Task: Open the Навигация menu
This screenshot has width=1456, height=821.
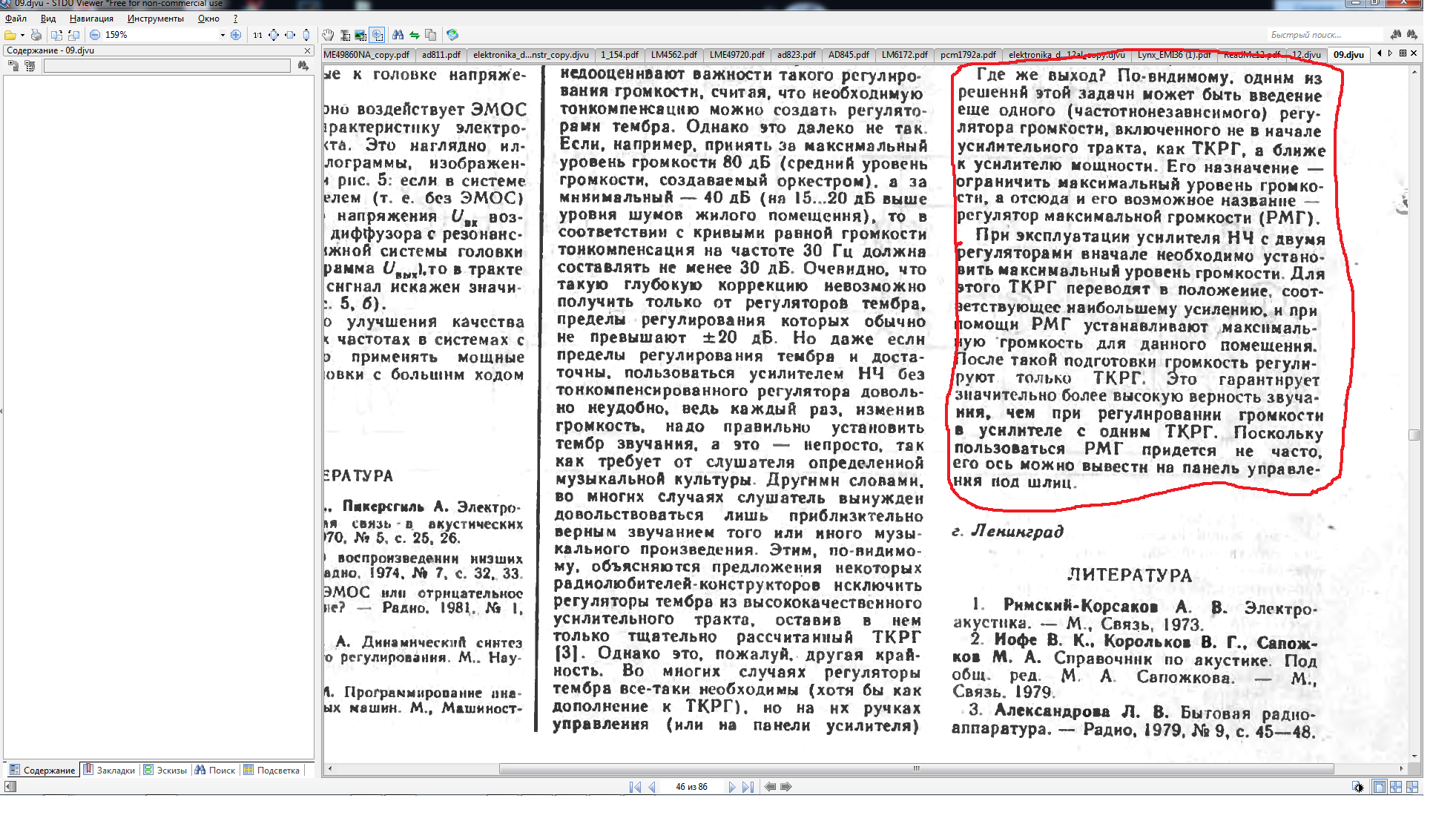Action: 91,19
